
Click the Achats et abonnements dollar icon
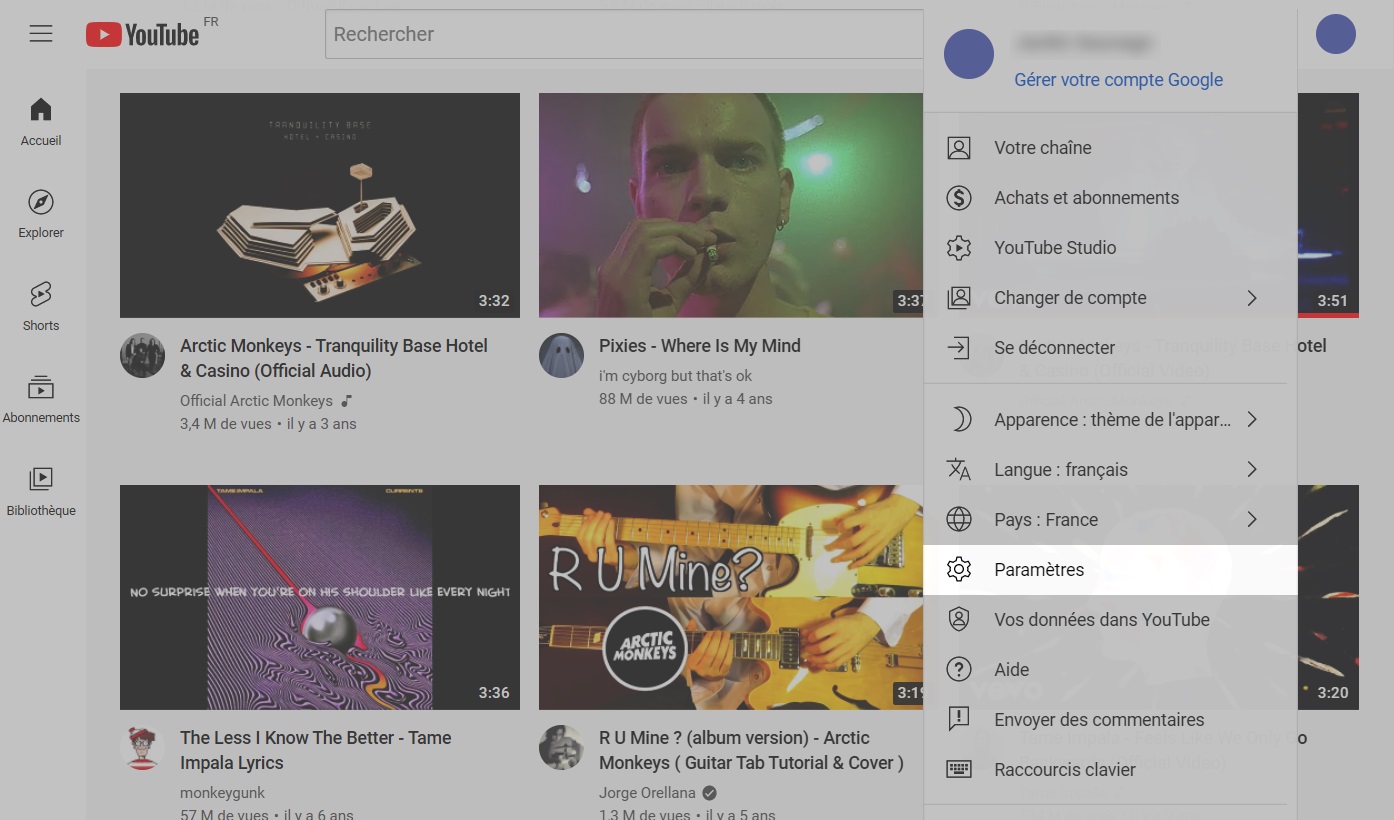point(959,197)
